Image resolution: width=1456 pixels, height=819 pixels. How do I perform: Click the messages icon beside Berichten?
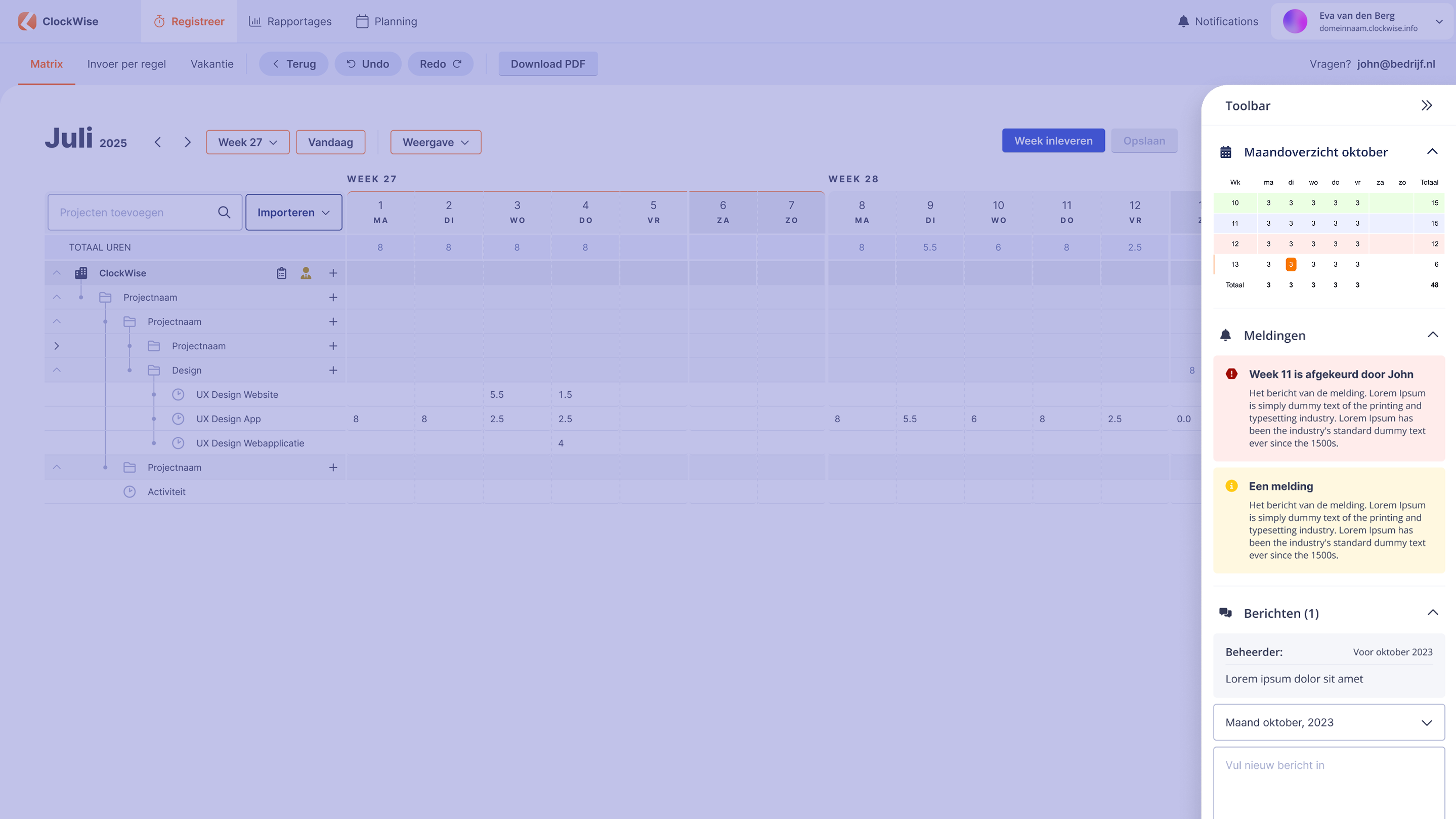1225,612
